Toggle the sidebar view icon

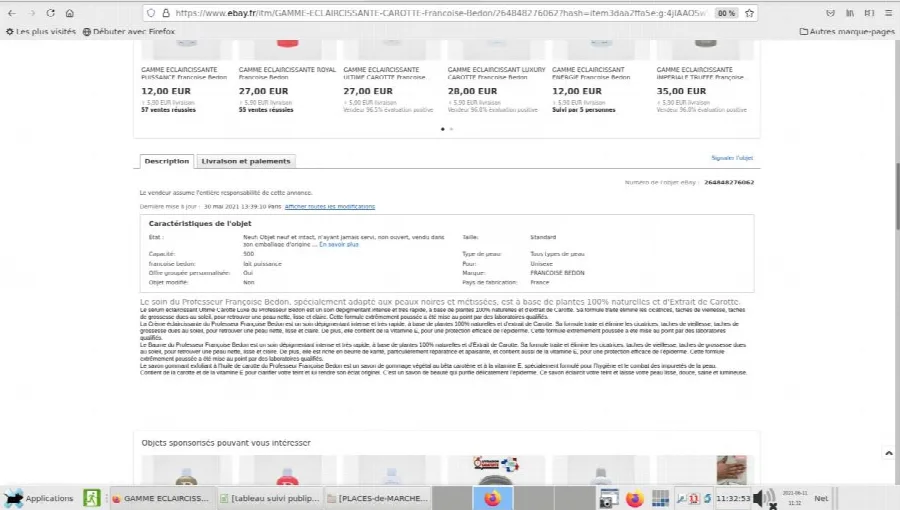pos(869,13)
